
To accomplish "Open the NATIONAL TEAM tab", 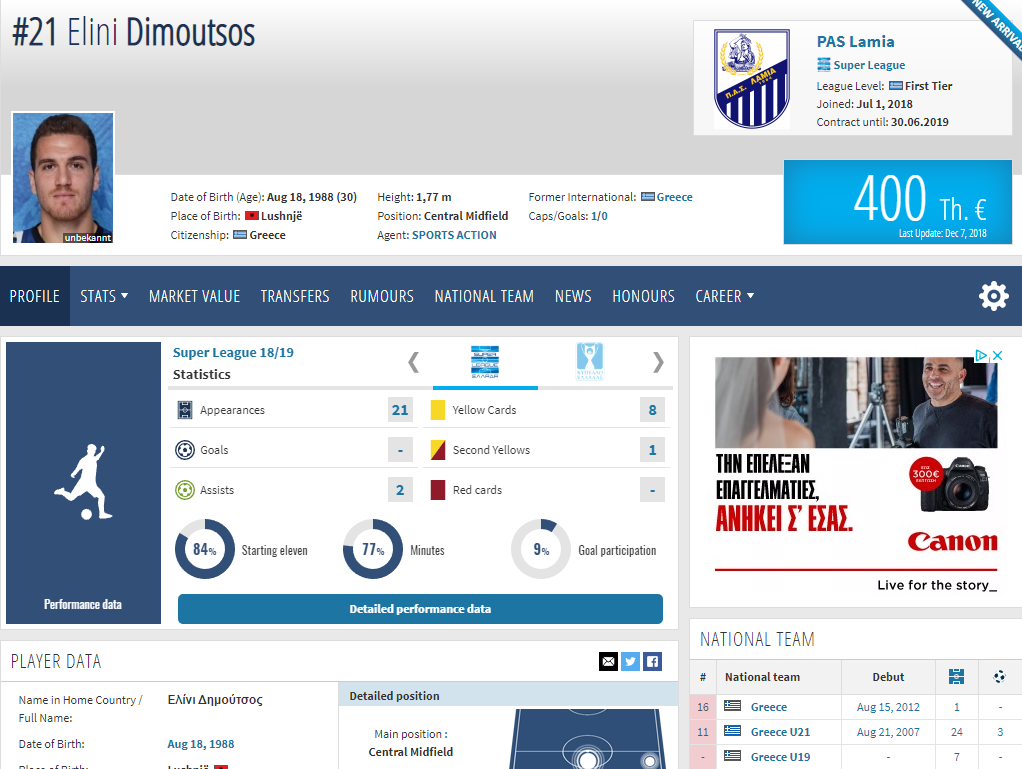I will click(x=484, y=296).
